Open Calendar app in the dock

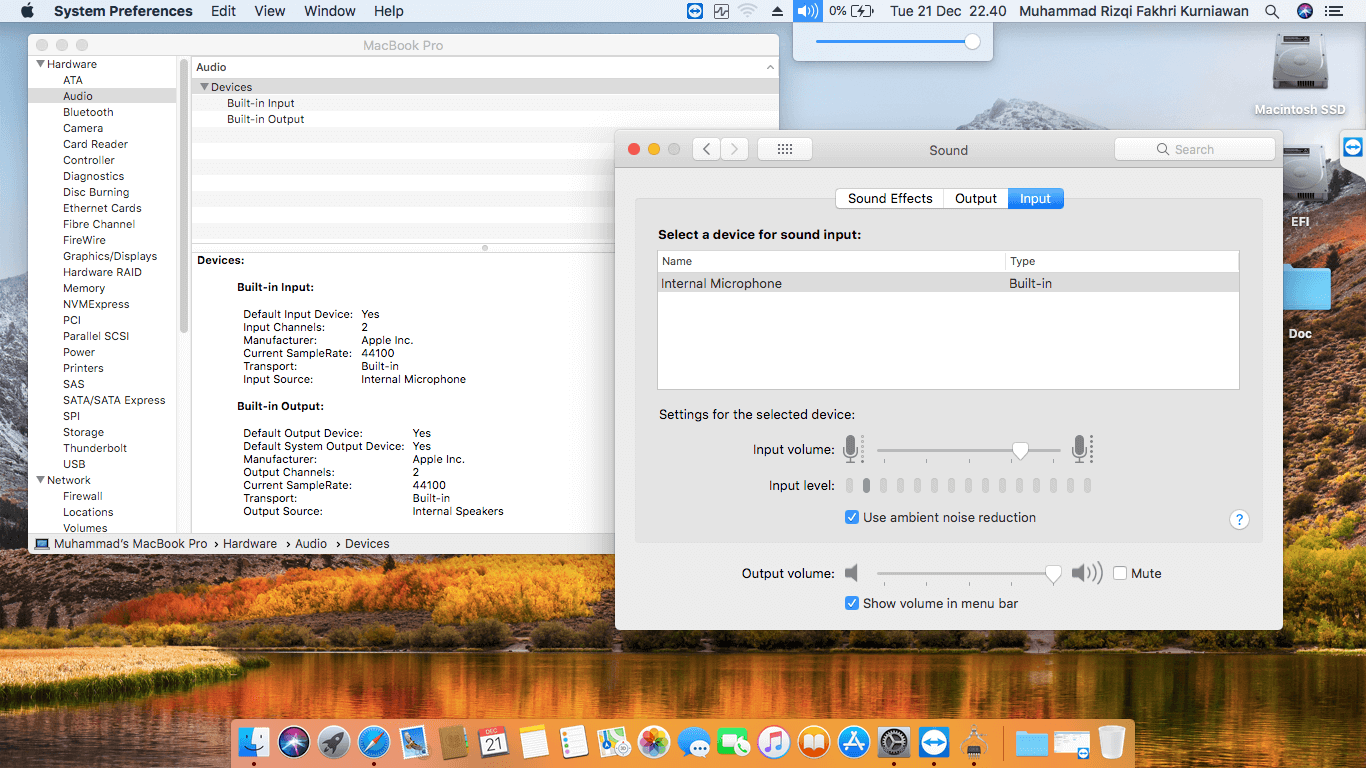click(x=494, y=742)
